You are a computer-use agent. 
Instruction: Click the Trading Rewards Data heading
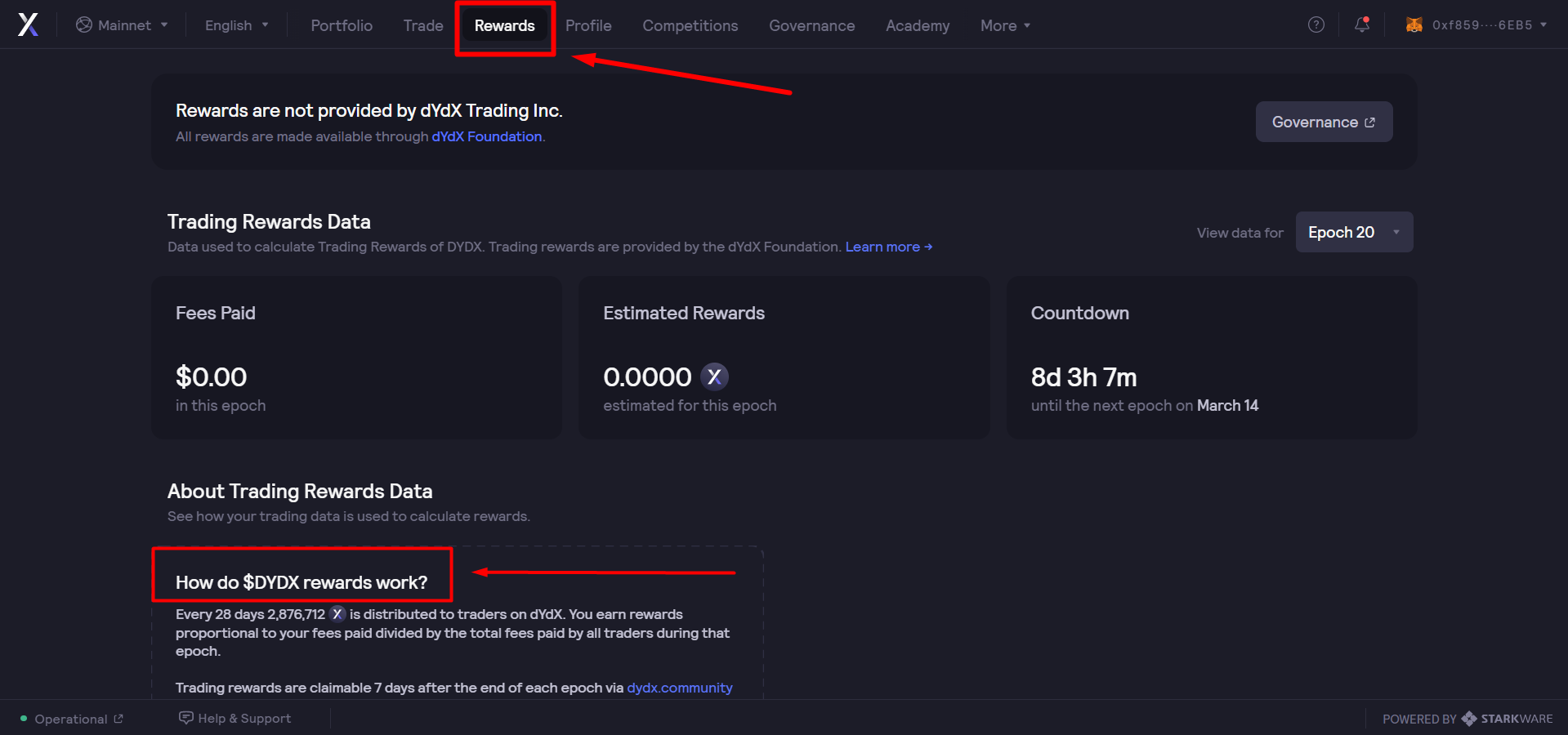[x=269, y=221]
